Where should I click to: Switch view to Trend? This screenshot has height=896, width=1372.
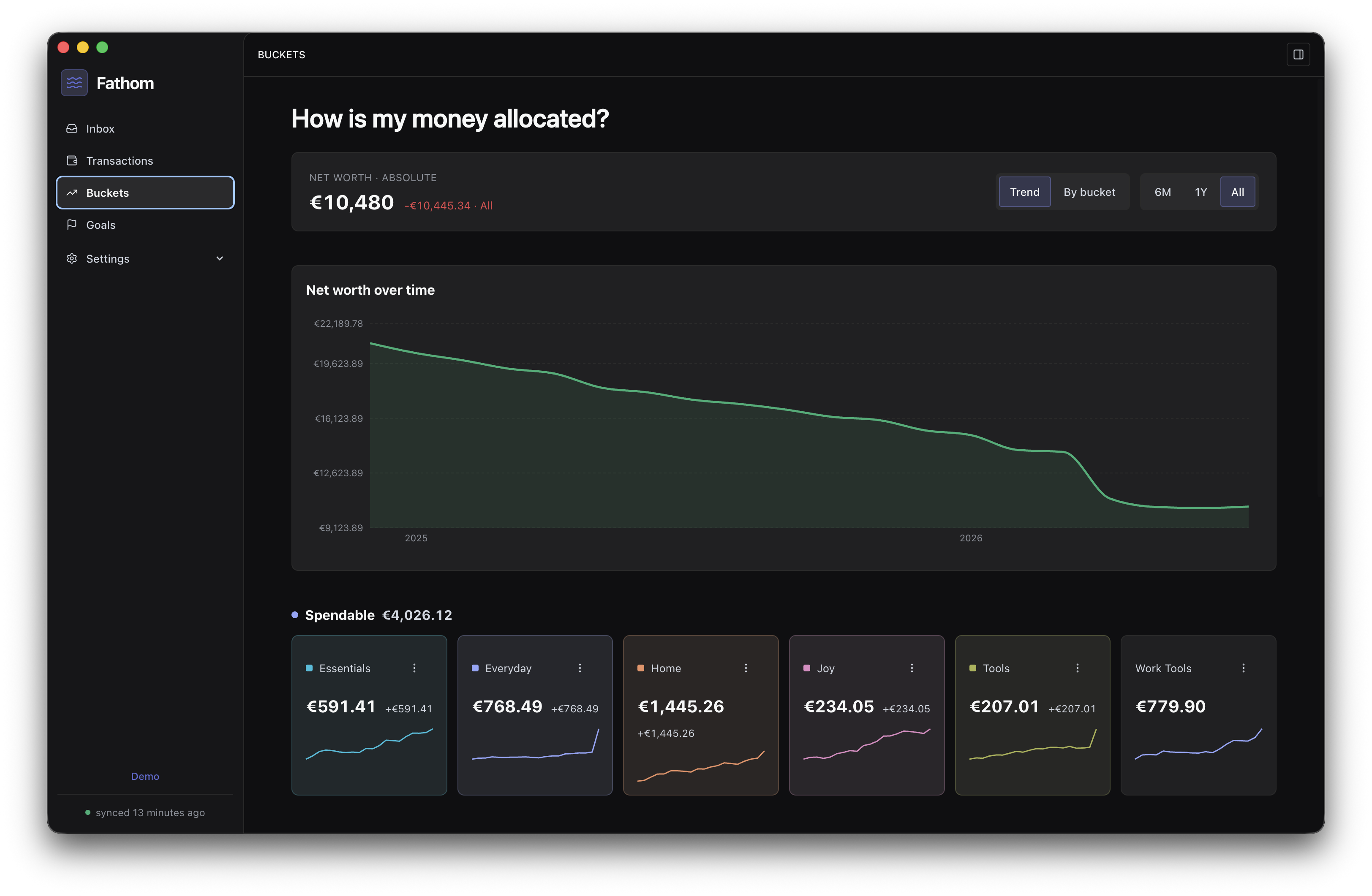[x=1024, y=192]
